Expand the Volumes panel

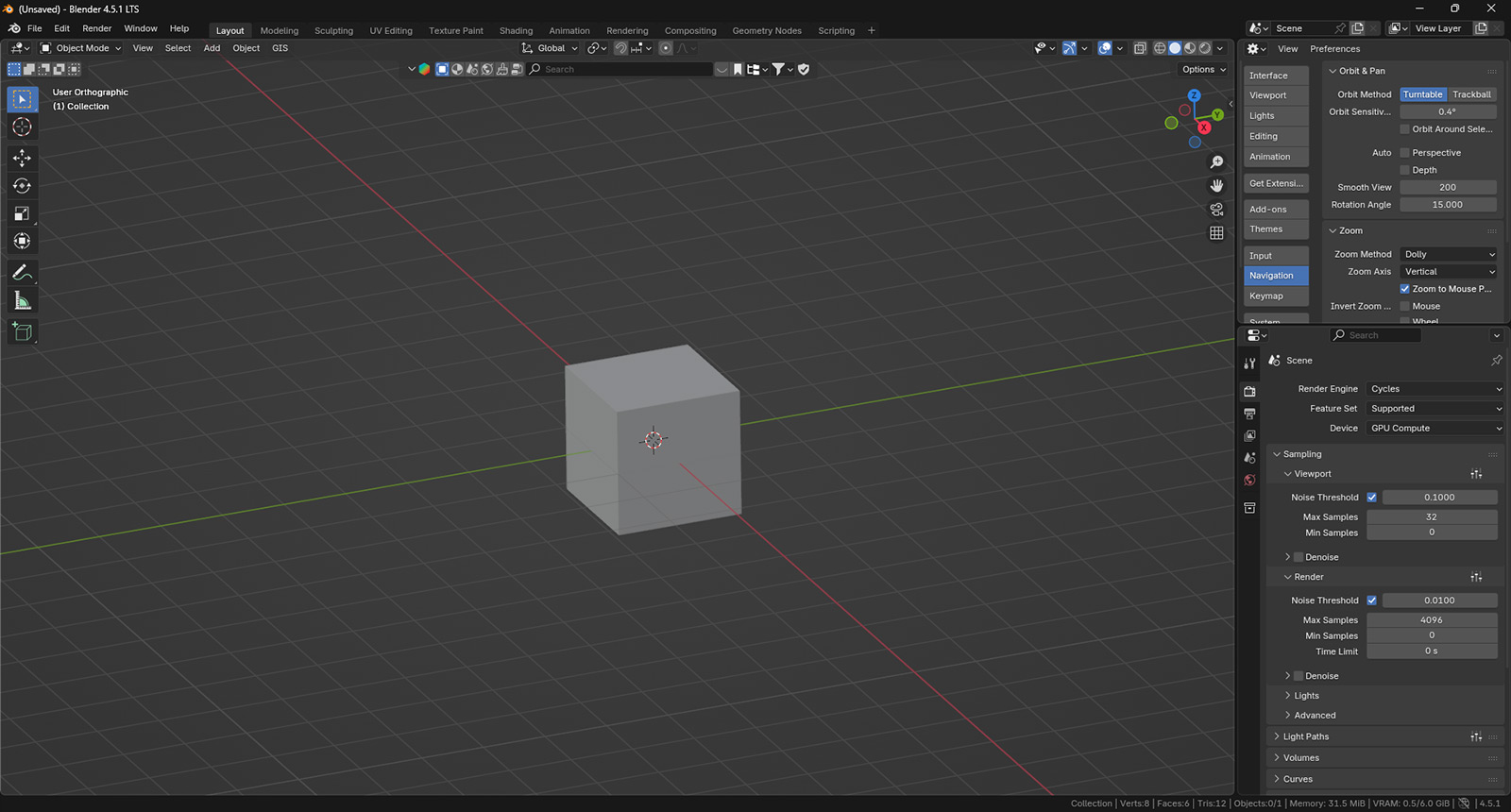pyautogui.click(x=1300, y=758)
